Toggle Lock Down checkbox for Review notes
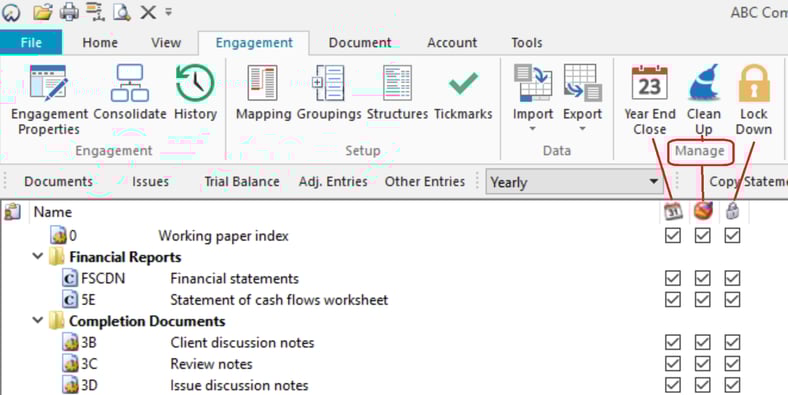The width and height of the screenshot is (788, 395). tap(732, 363)
